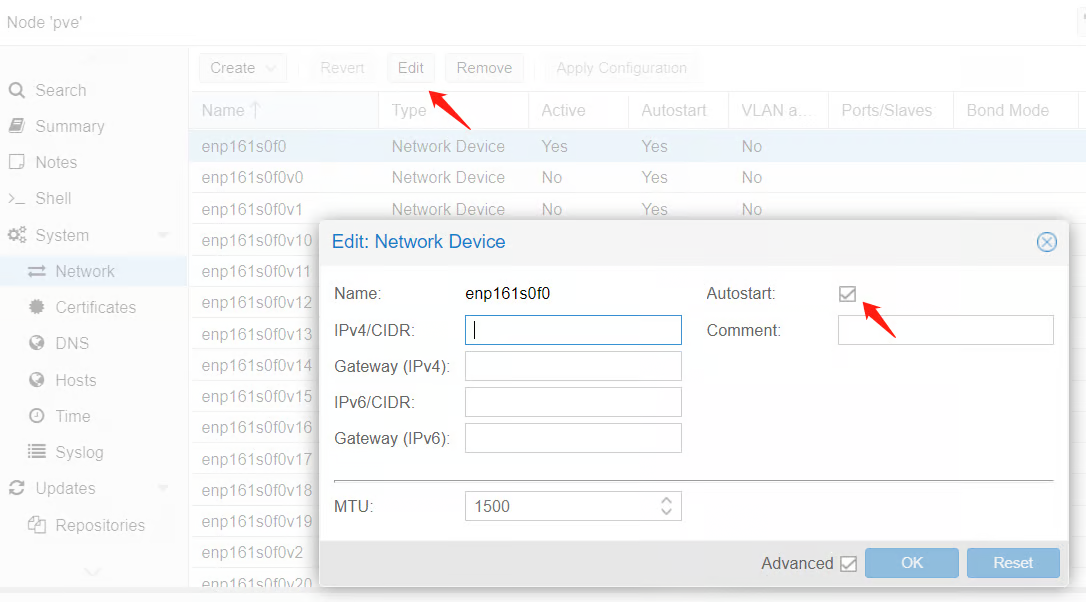Click the Syslog list icon
Screen dimensions: 1086x602
[37, 453]
